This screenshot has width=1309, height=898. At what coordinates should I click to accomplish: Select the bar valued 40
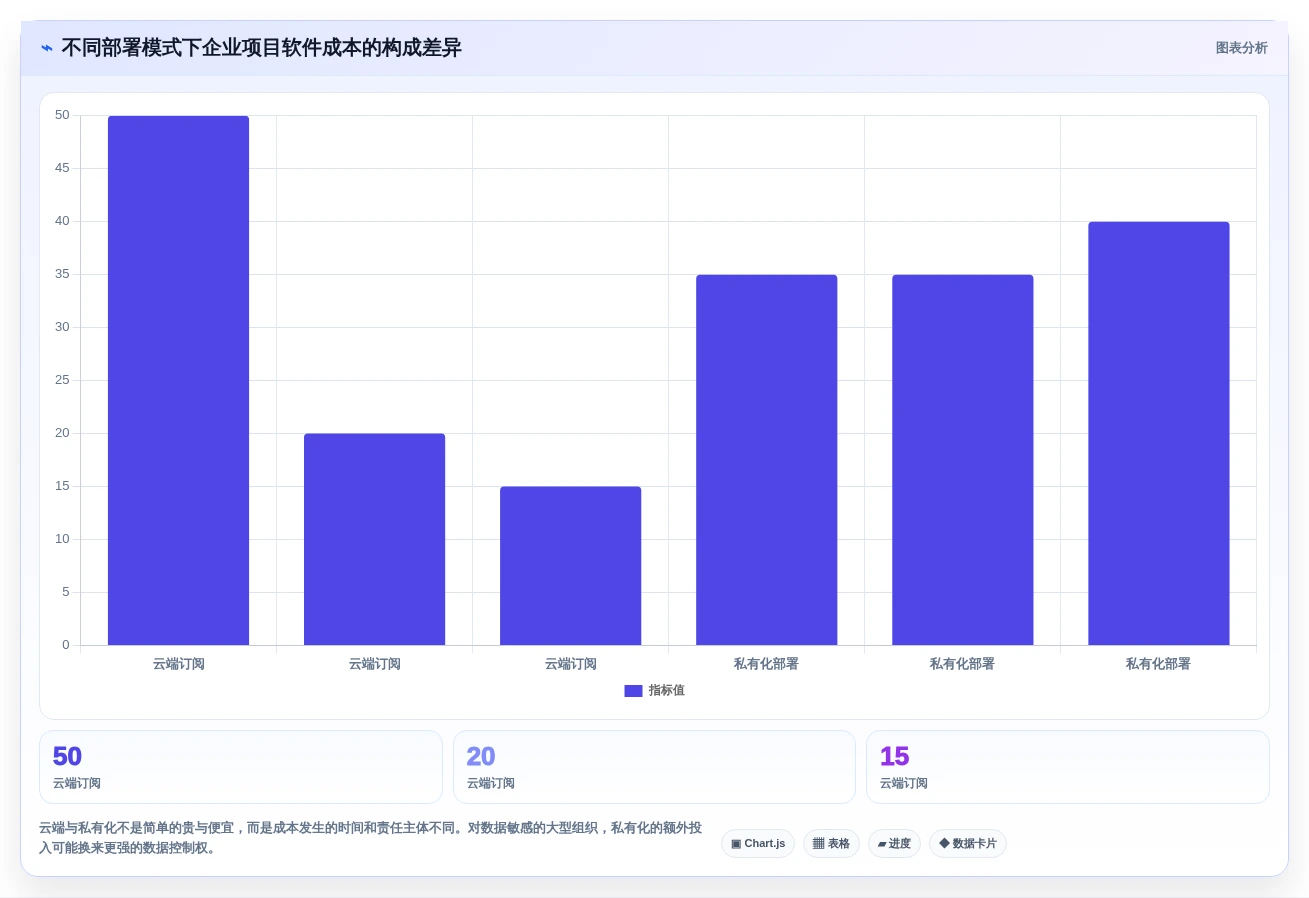click(1158, 434)
